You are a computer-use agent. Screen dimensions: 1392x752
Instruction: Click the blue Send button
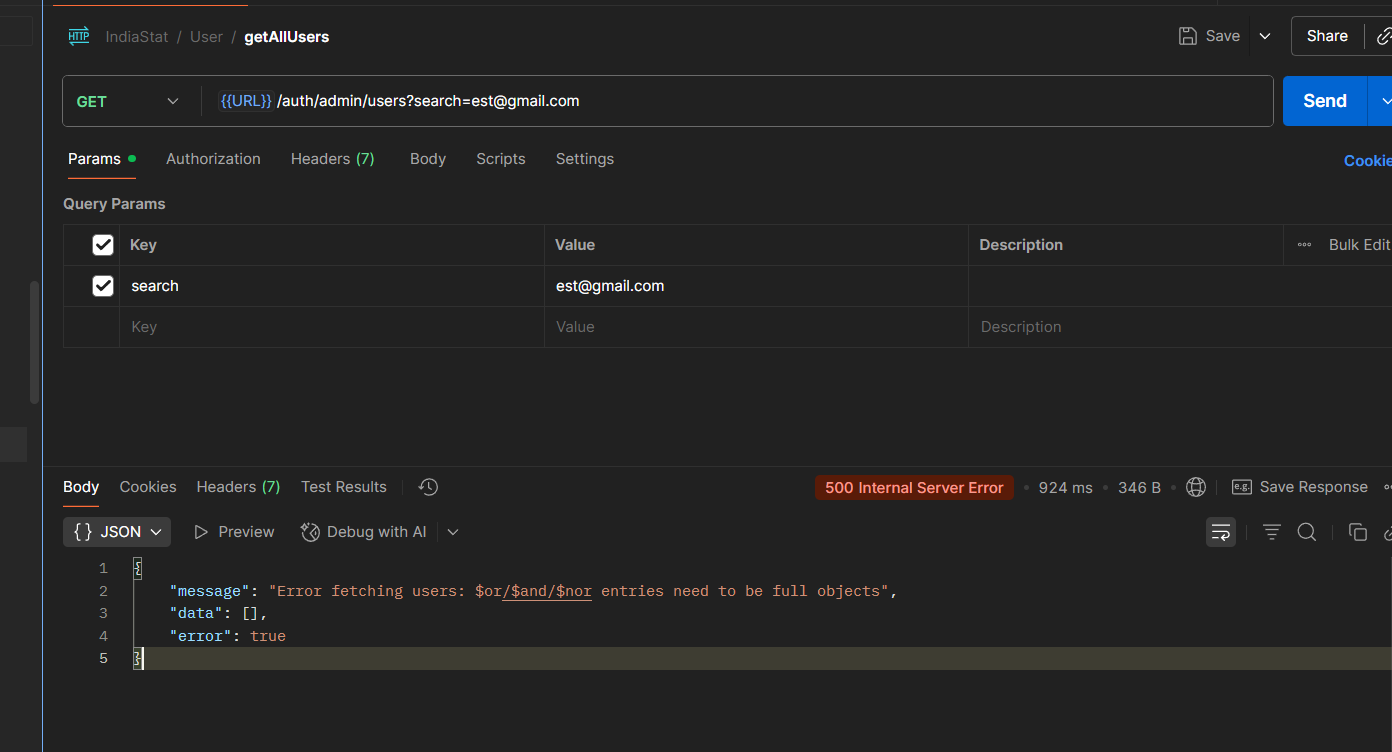click(1324, 101)
